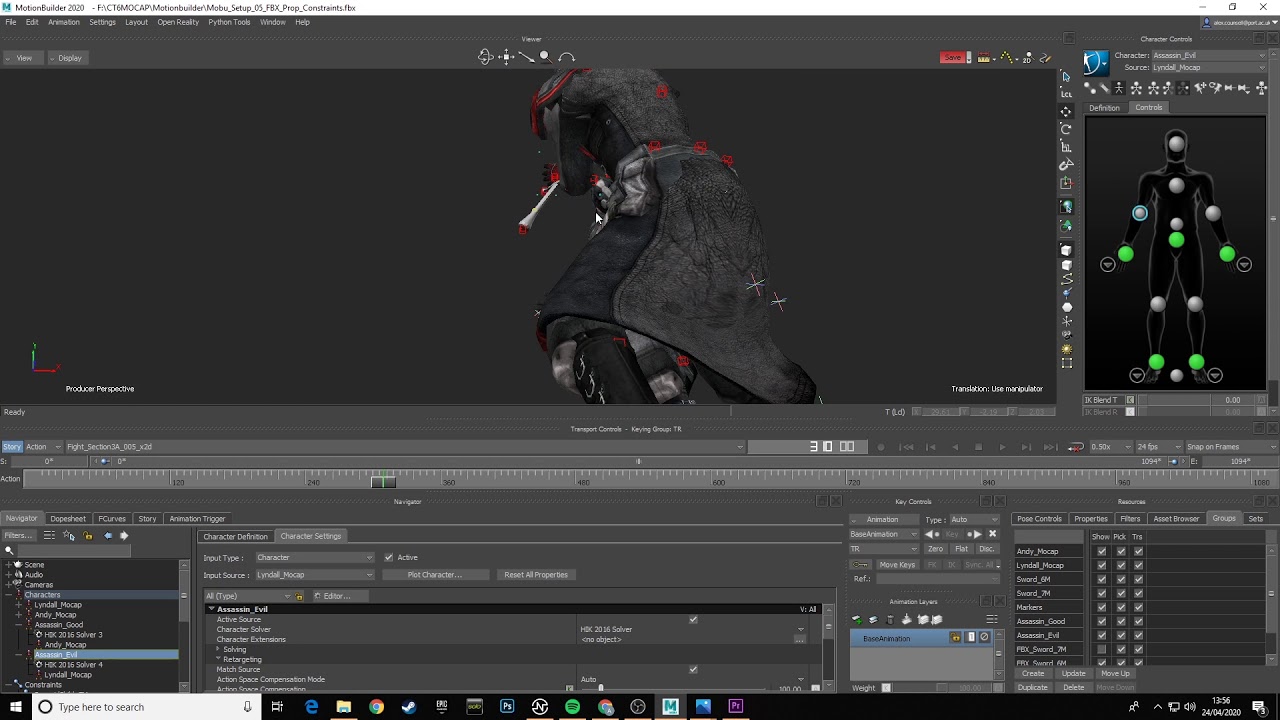Toggle the Match Source checkbox
Screen dimensions: 1280x720
[693, 669]
